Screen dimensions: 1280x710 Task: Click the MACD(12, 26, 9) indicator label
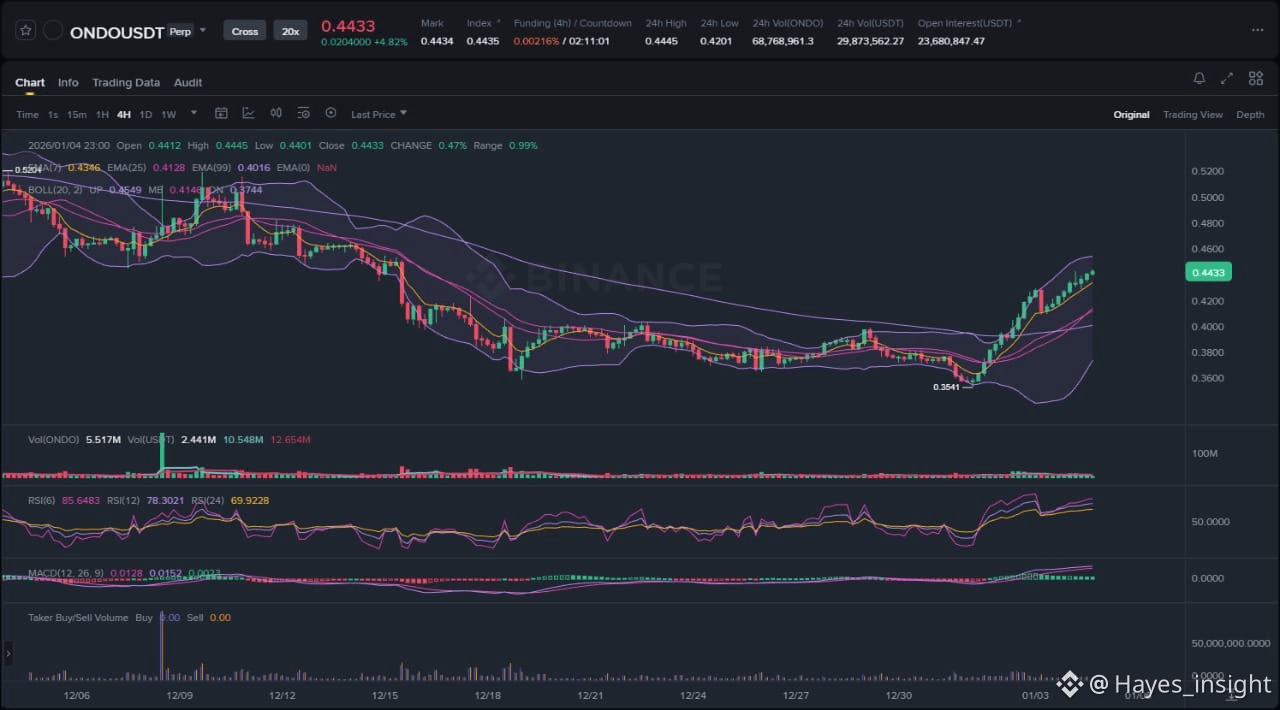[65, 573]
